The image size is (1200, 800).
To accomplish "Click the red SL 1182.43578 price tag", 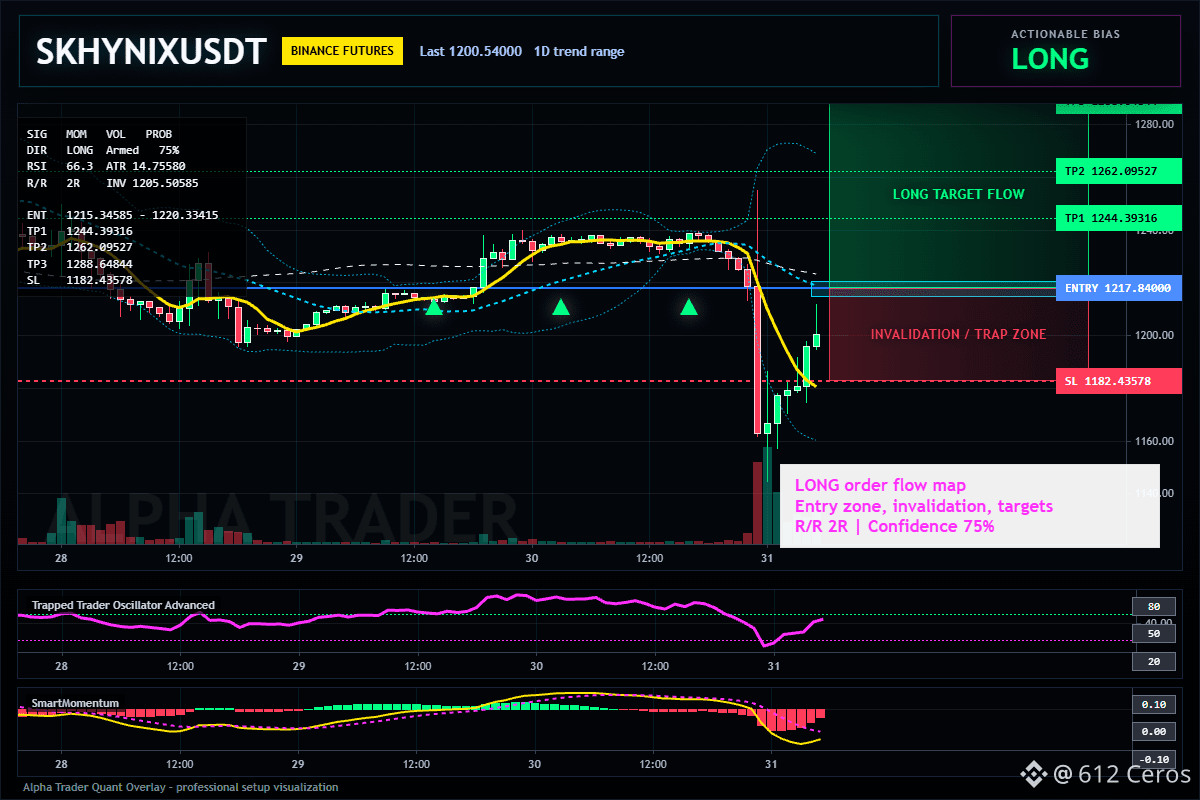I will click(1118, 381).
